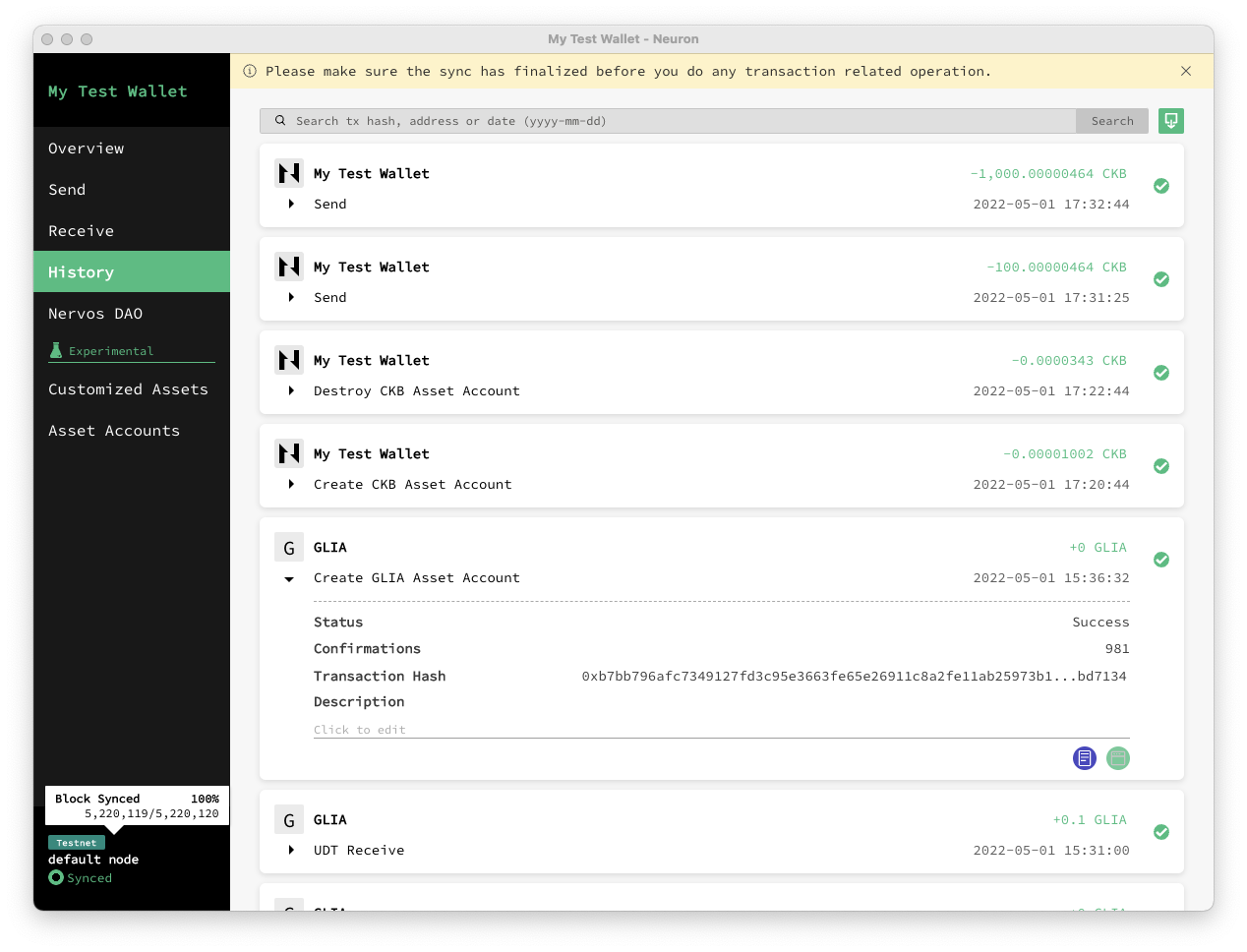The height and width of the screenshot is (952, 1247).
Task: Click the -0.0000343 CKB amount
Action: (x=1069, y=360)
